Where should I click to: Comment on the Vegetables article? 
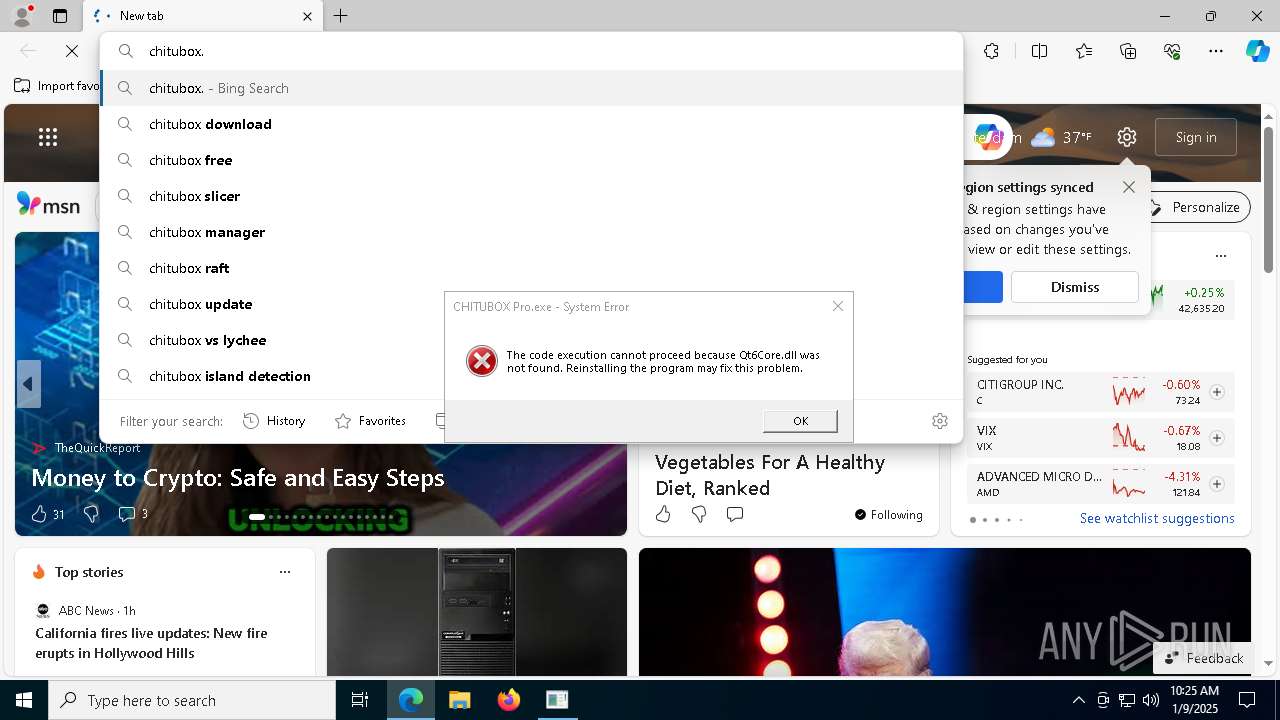click(735, 514)
